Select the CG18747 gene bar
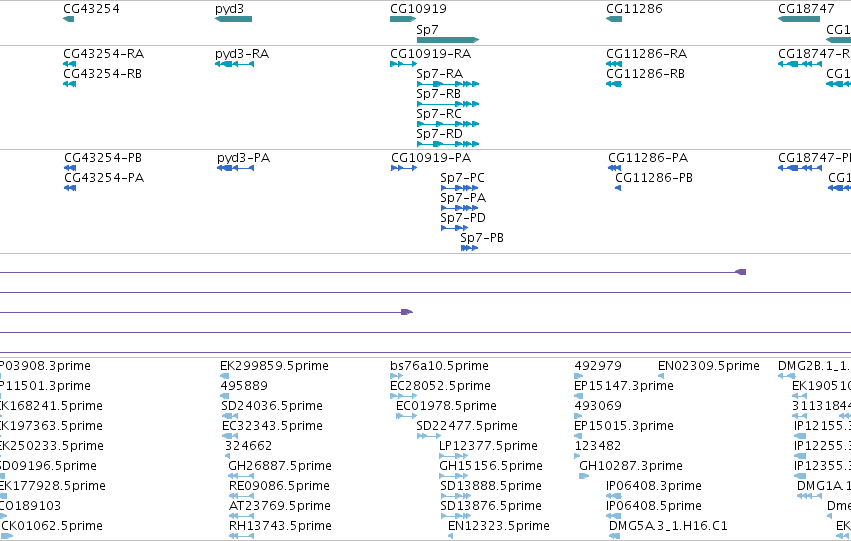The image size is (851, 541). click(799, 20)
